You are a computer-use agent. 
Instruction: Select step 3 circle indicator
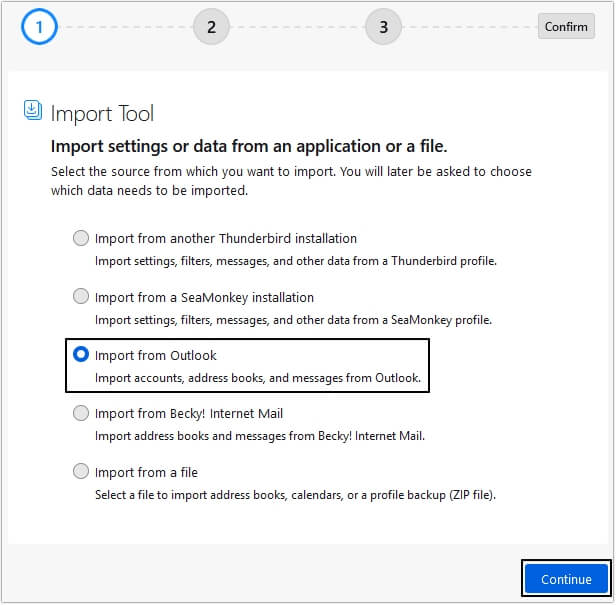click(383, 27)
